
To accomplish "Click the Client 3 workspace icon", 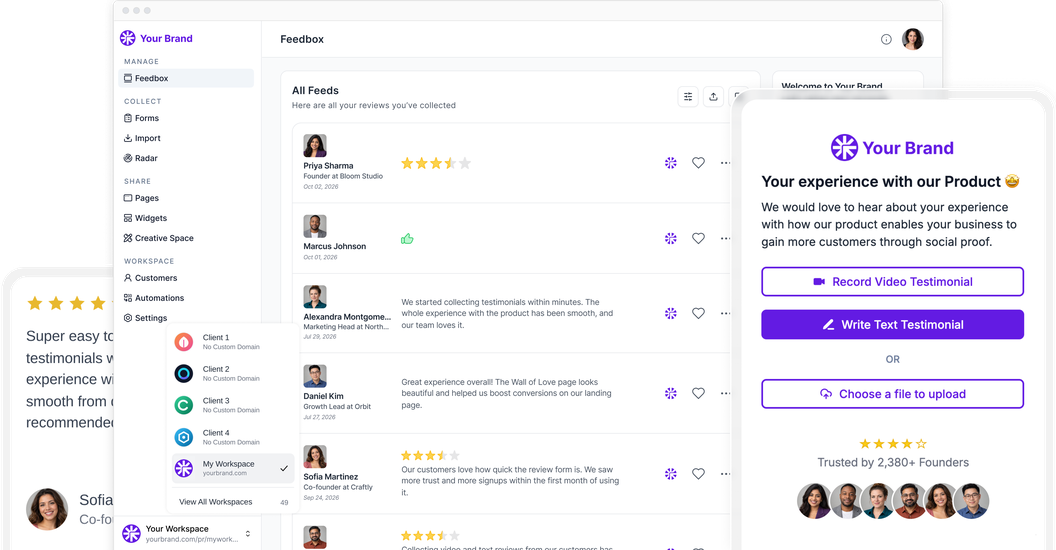I will (184, 405).
